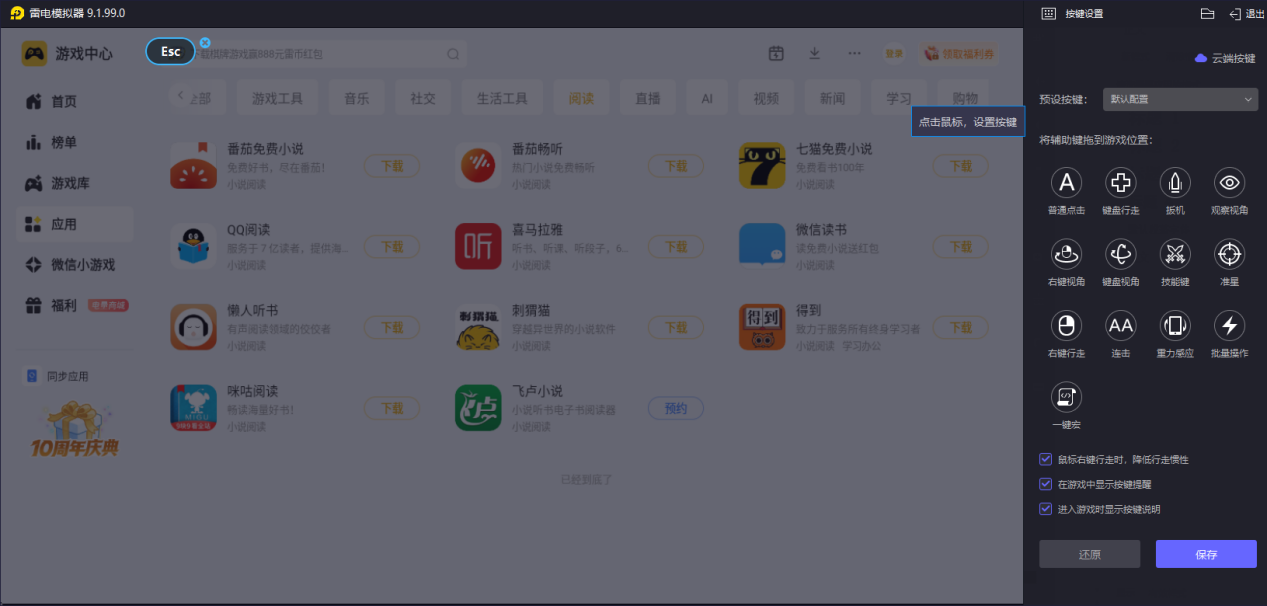This screenshot has width=1267, height=606.
Task: Open 应用 in the sidebar
Action: [75, 224]
